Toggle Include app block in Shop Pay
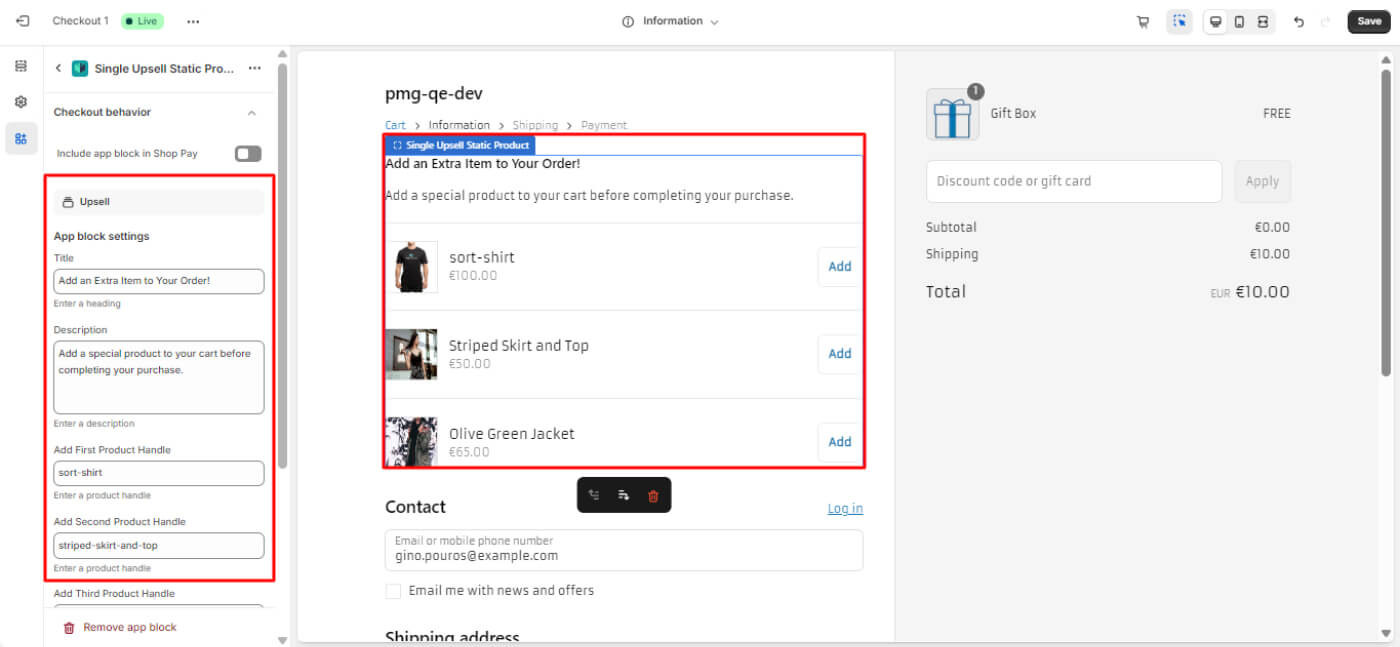 click(x=247, y=153)
